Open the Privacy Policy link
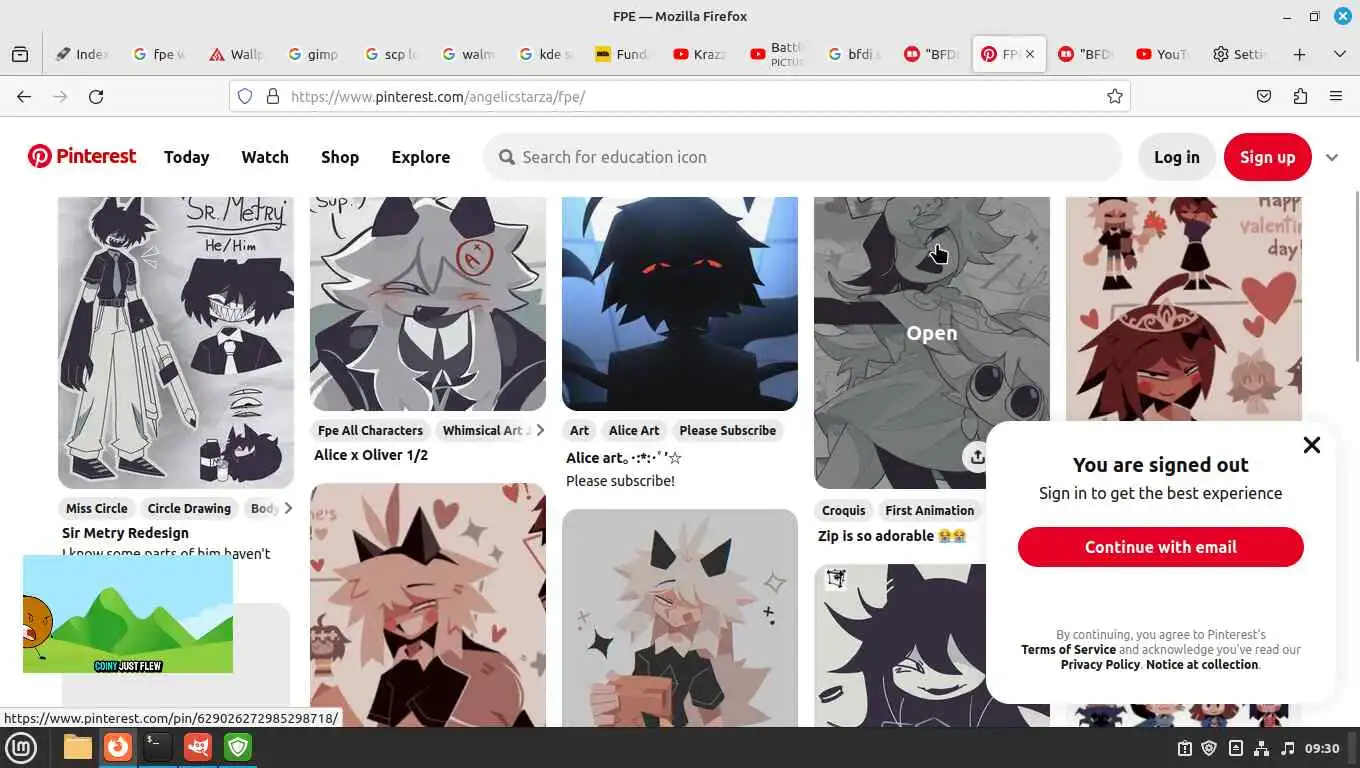The width and height of the screenshot is (1360, 768). (x=1100, y=664)
